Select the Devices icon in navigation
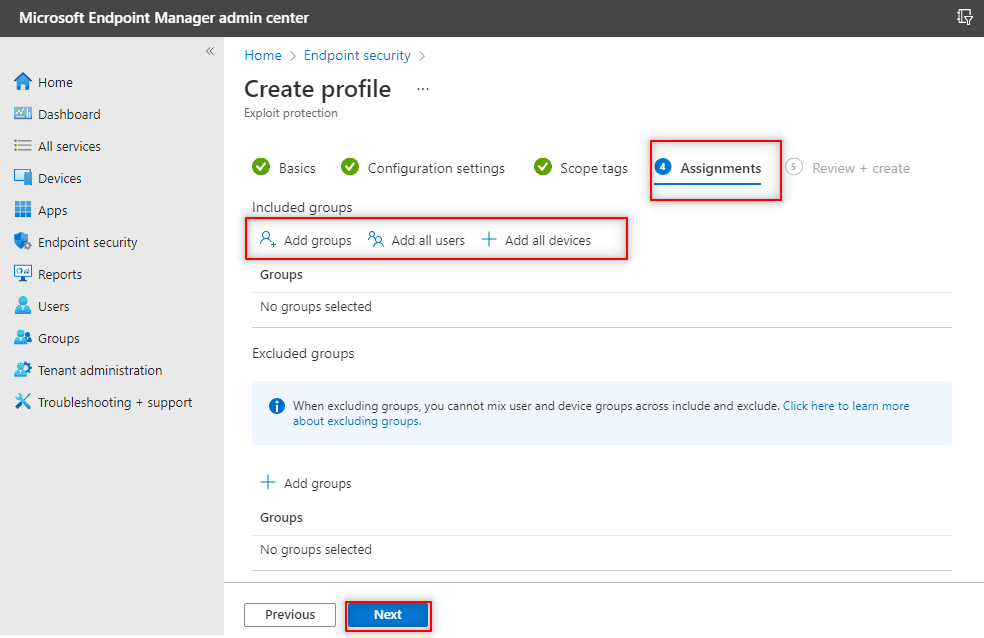The height and width of the screenshot is (638, 984). click(x=23, y=178)
